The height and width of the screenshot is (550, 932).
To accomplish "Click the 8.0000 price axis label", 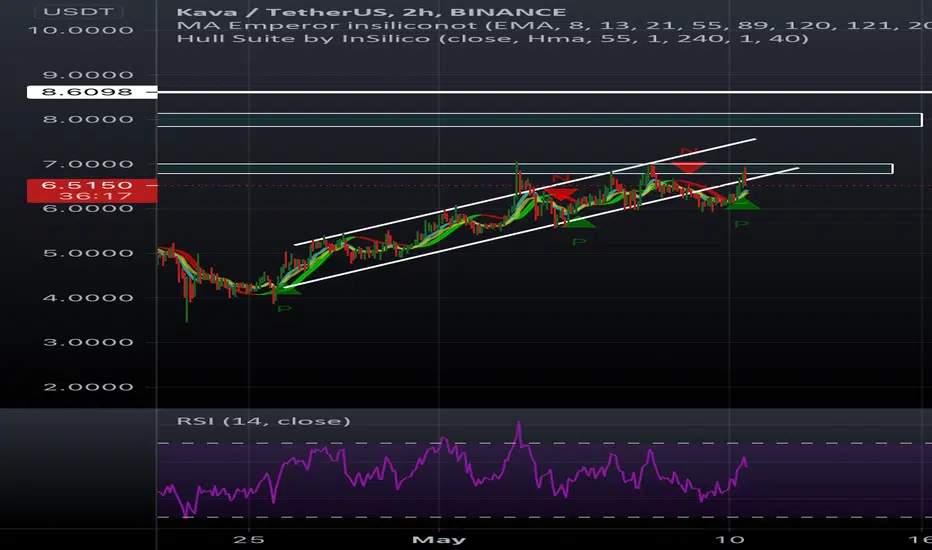I will coord(88,120).
